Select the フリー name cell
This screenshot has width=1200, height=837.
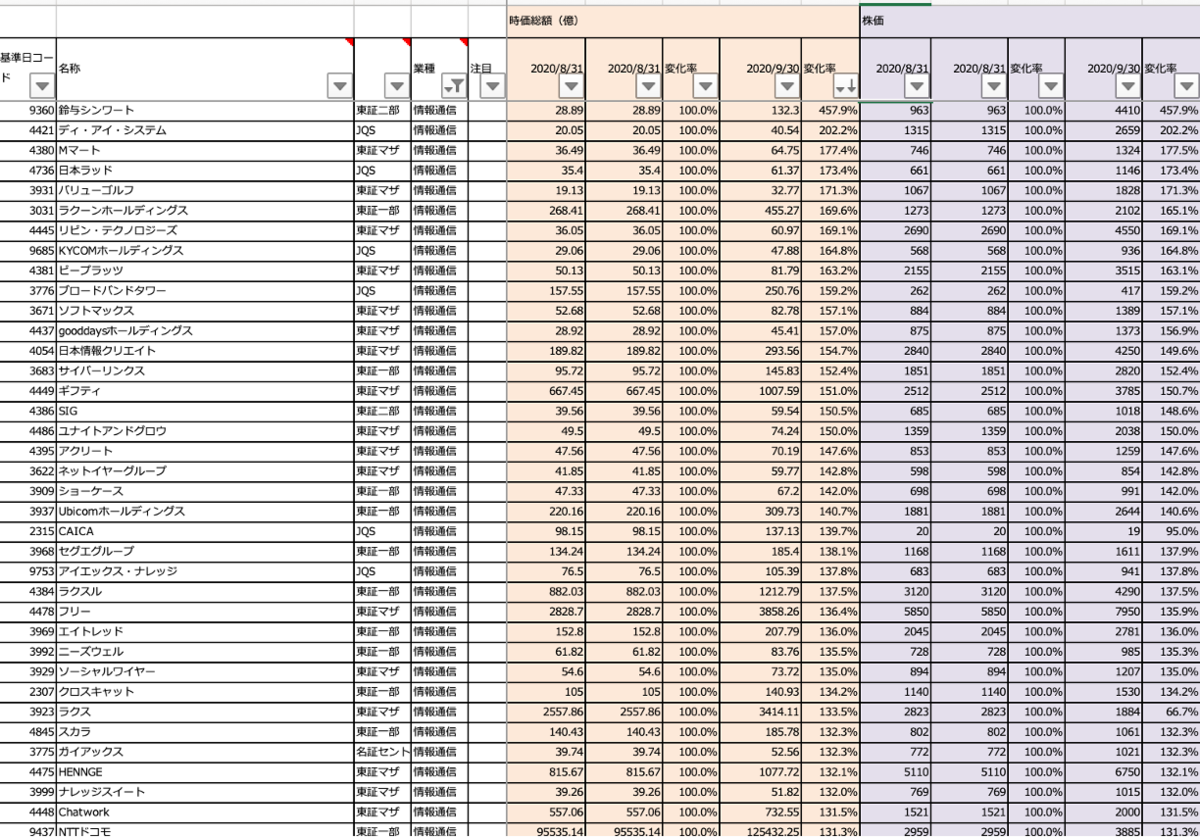point(205,611)
